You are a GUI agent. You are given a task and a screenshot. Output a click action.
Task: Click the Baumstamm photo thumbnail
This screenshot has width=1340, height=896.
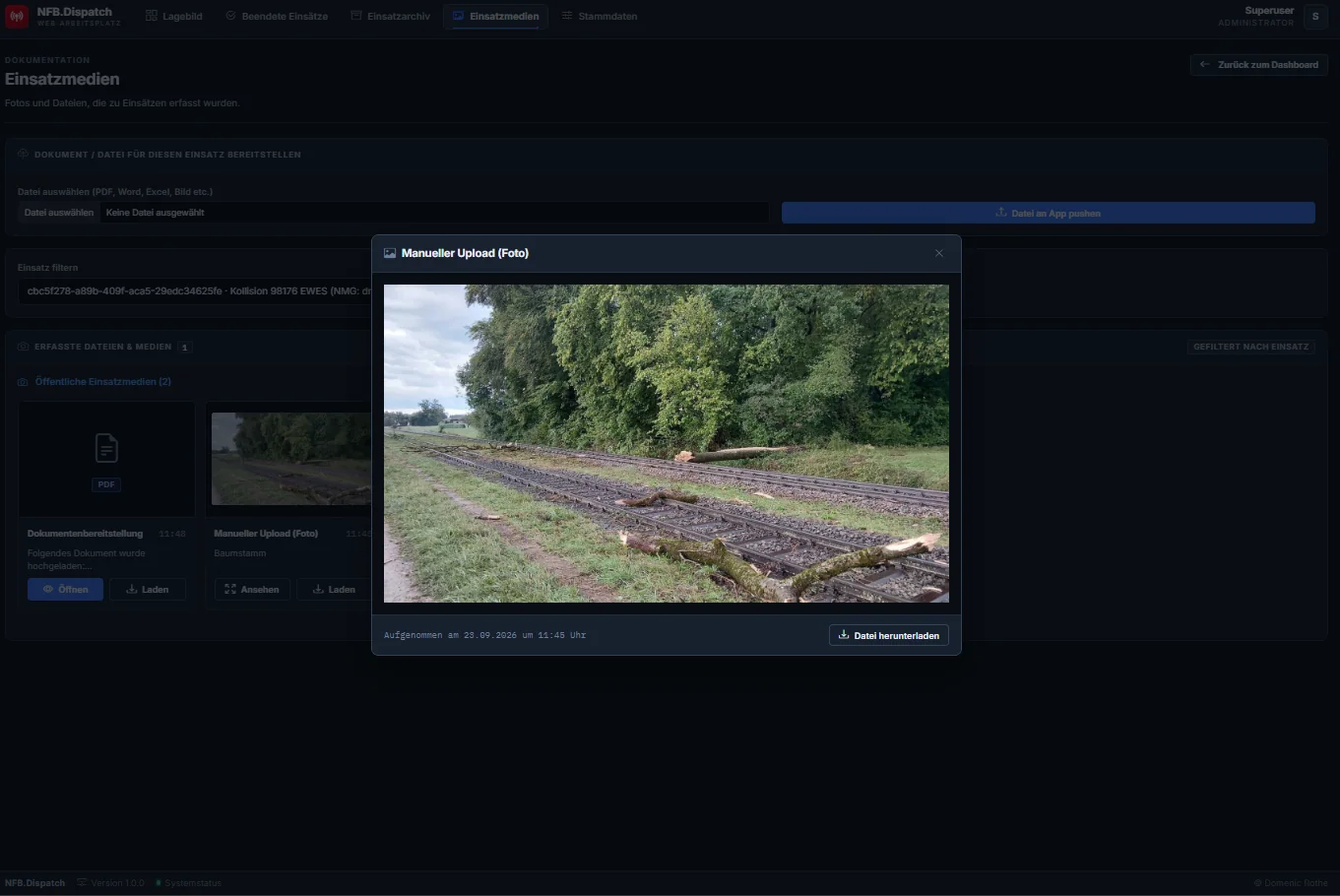point(291,459)
